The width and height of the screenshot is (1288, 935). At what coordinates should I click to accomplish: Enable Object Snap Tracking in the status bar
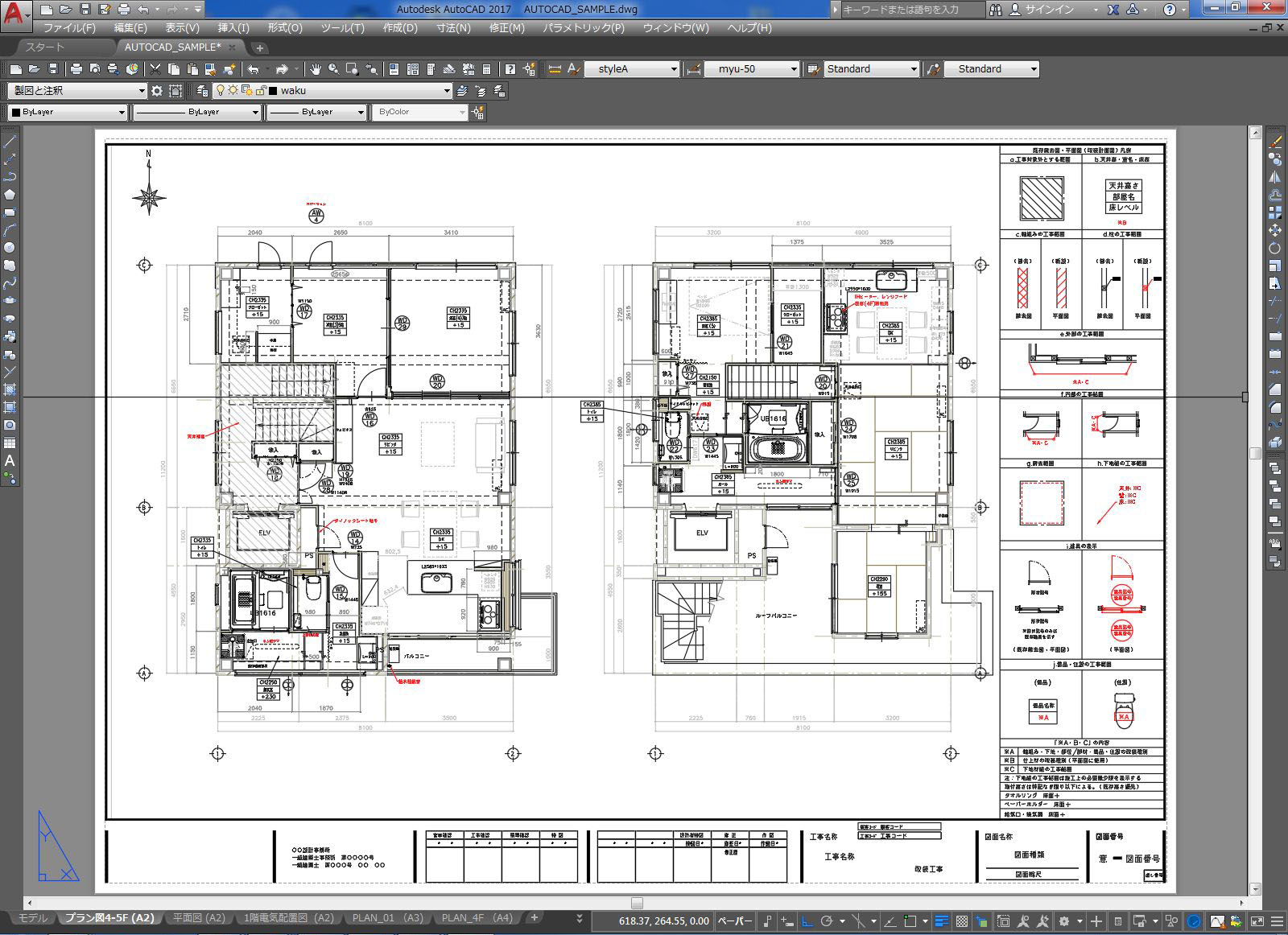887,921
